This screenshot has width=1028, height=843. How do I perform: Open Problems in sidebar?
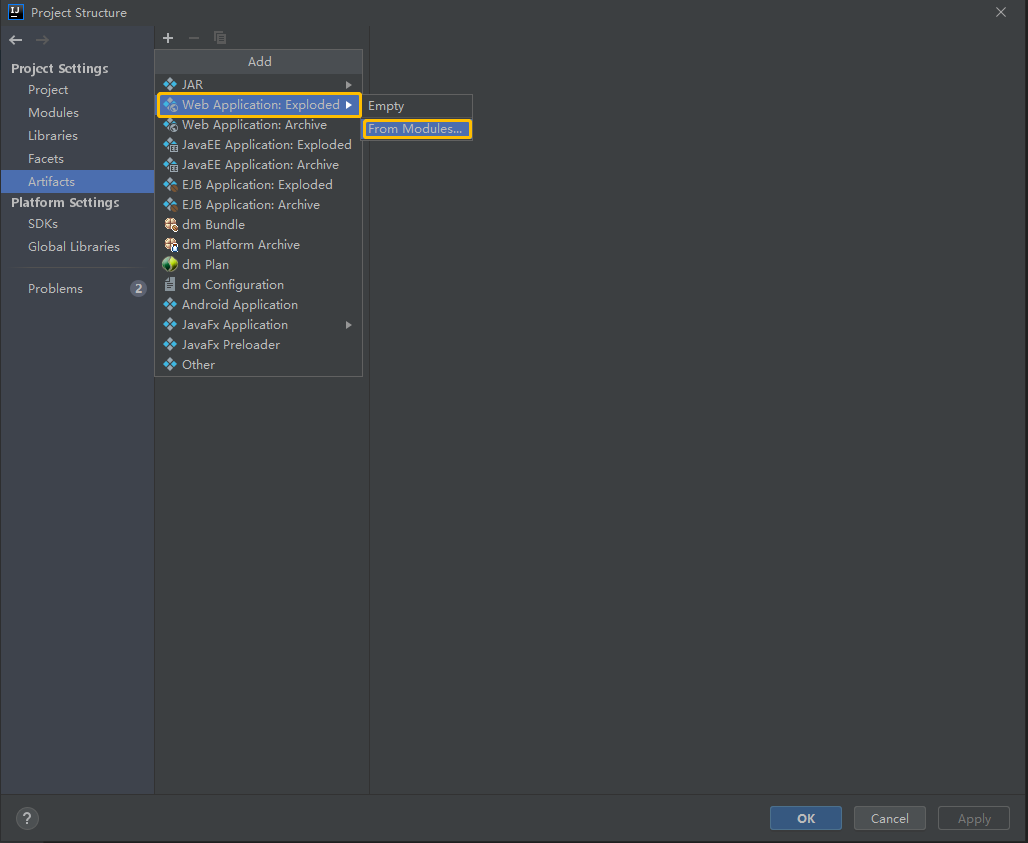tap(77, 288)
